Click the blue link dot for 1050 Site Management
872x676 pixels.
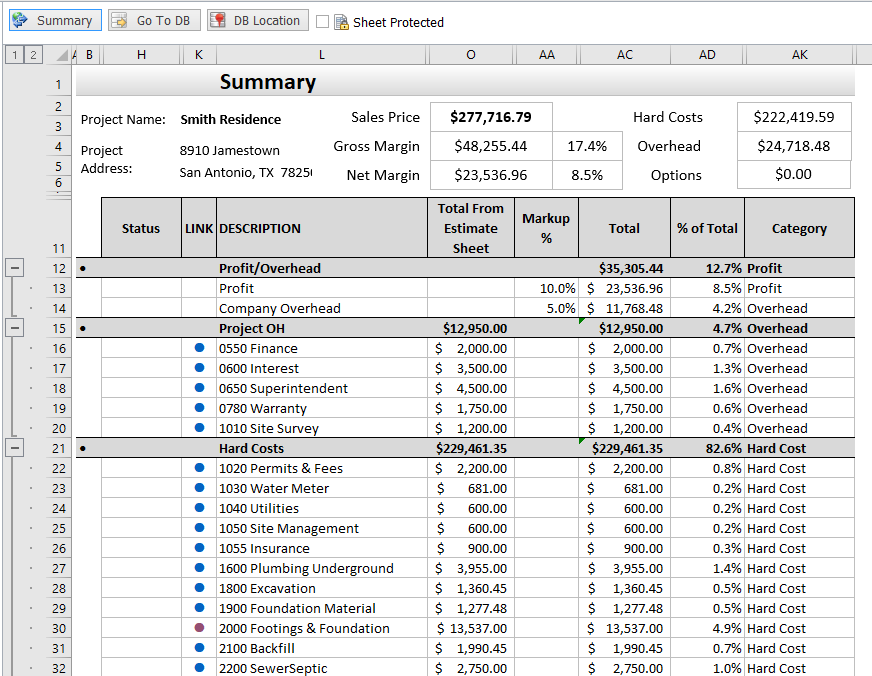click(x=199, y=528)
